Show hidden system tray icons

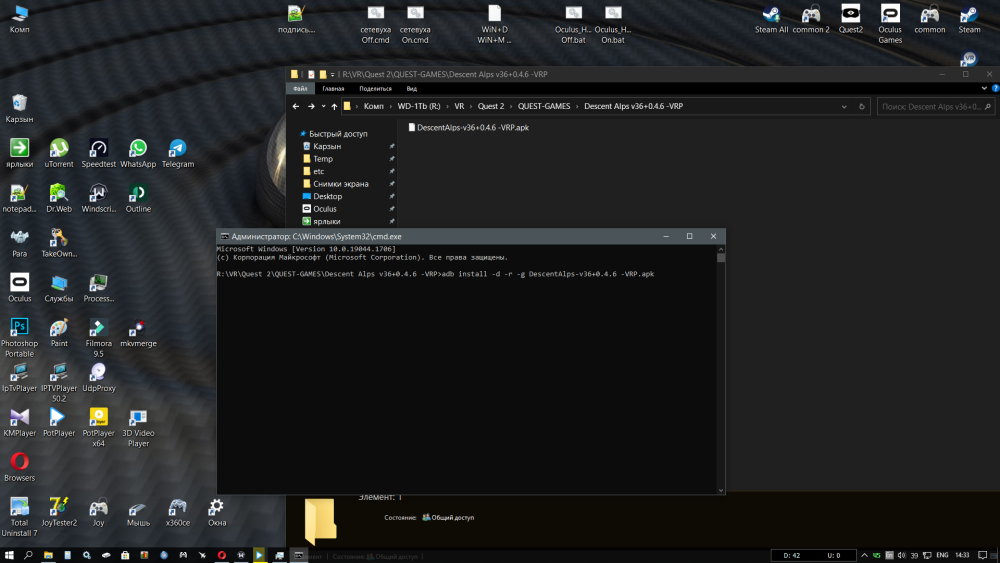click(864, 555)
